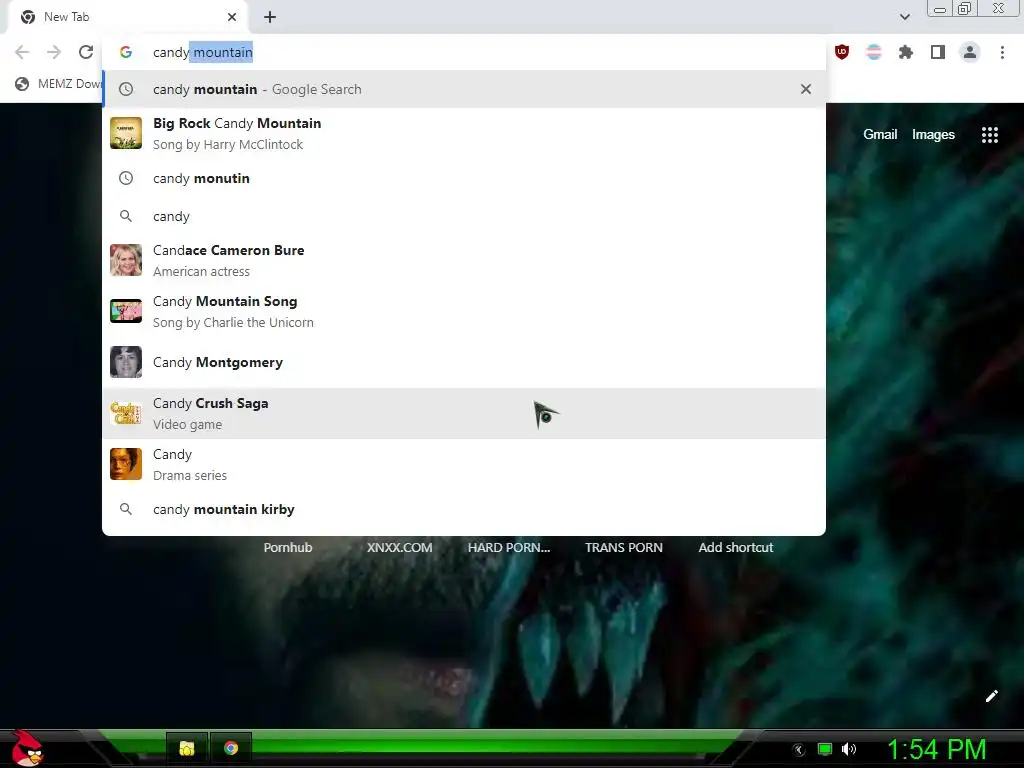The image size is (1024, 768).
Task: Click the browser back arrow
Action: pyautogui.click(x=22, y=52)
